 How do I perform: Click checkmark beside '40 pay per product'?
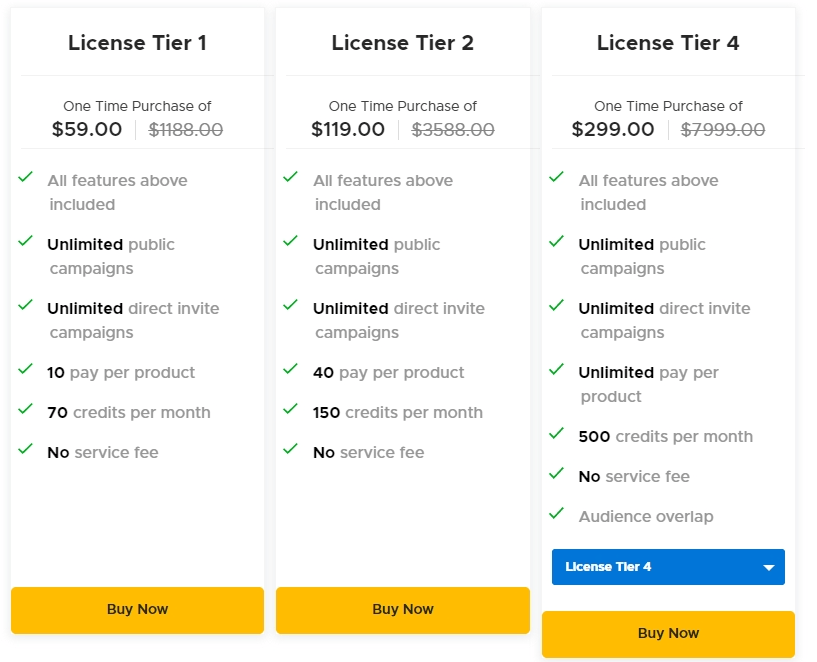coord(291,369)
